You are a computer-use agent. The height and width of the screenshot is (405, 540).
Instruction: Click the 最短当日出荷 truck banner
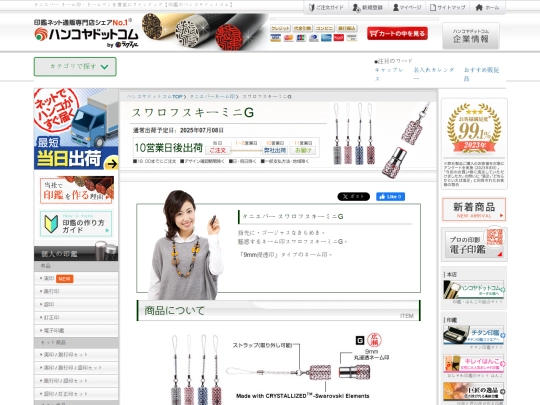(x=76, y=129)
